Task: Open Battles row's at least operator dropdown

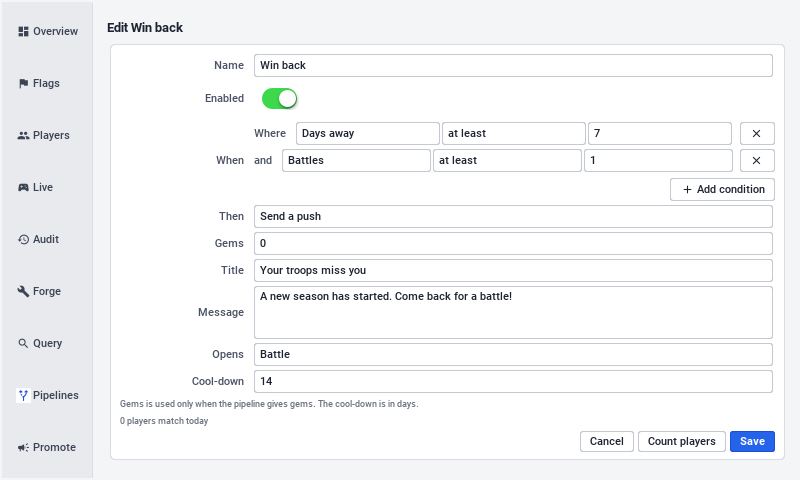Action: point(507,161)
